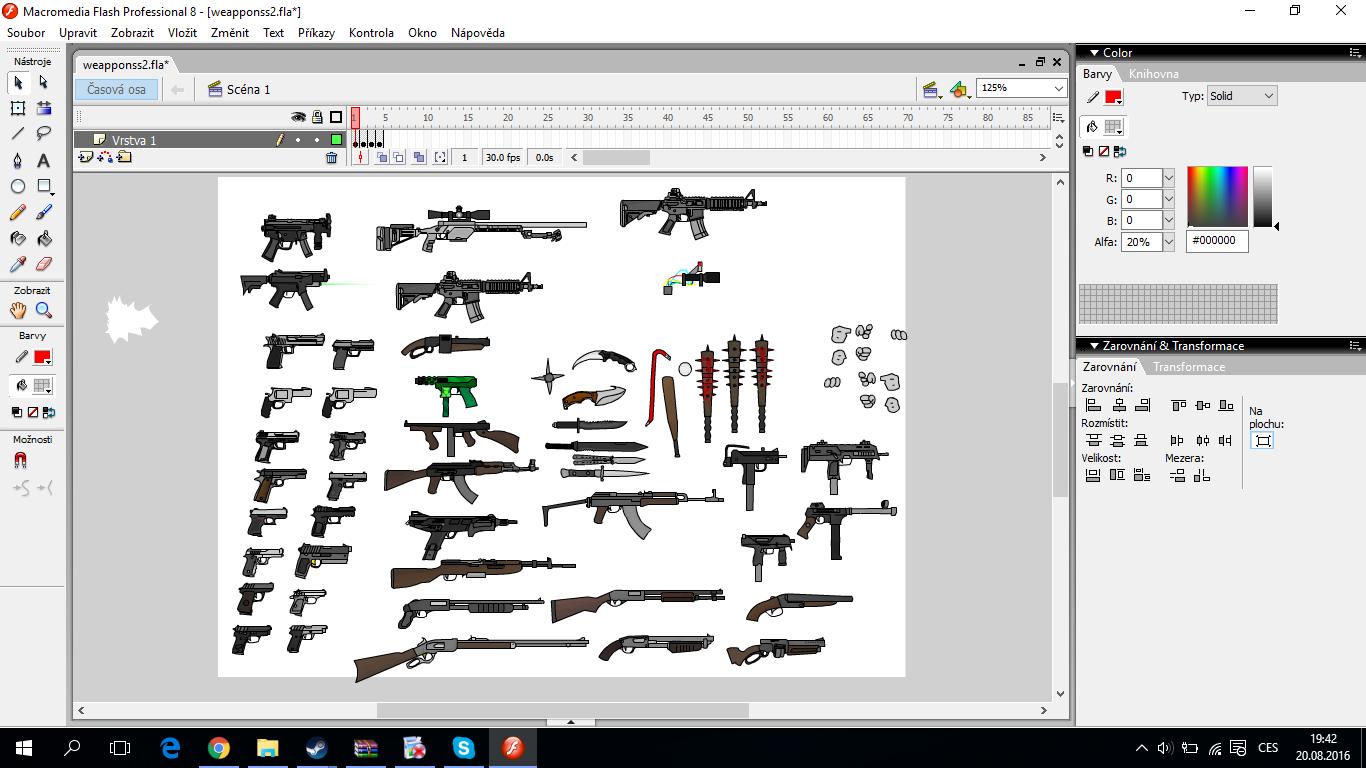Viewport: 1366px width, 768px height.
Task: Open the fill color swatch in Tools panel
Action: 42,385
